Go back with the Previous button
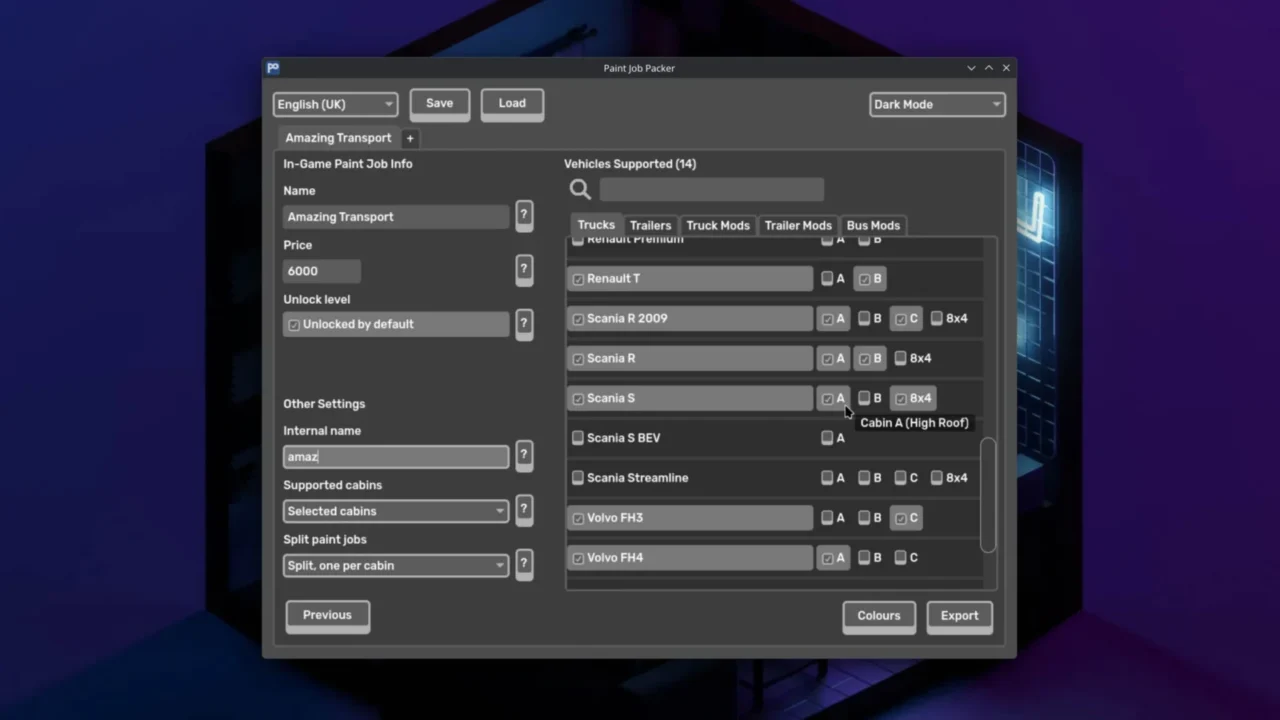 click(x=328, y=616)
